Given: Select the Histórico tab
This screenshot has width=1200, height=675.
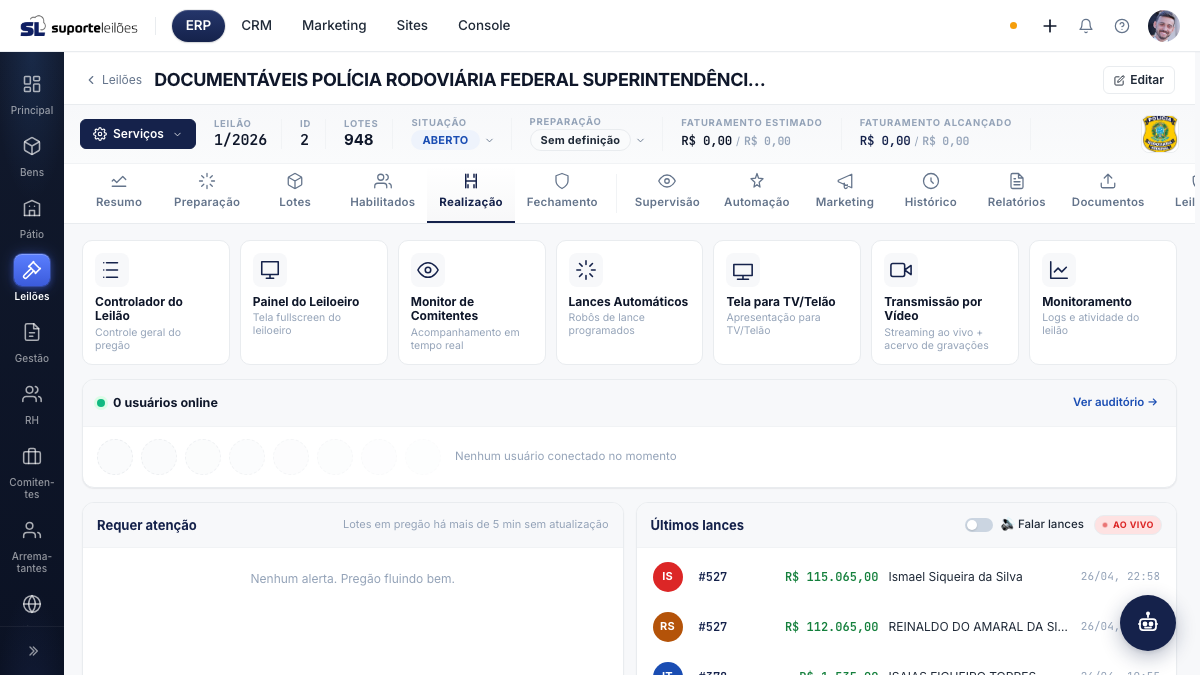Looking at the screenshot, I should point(931,191).
